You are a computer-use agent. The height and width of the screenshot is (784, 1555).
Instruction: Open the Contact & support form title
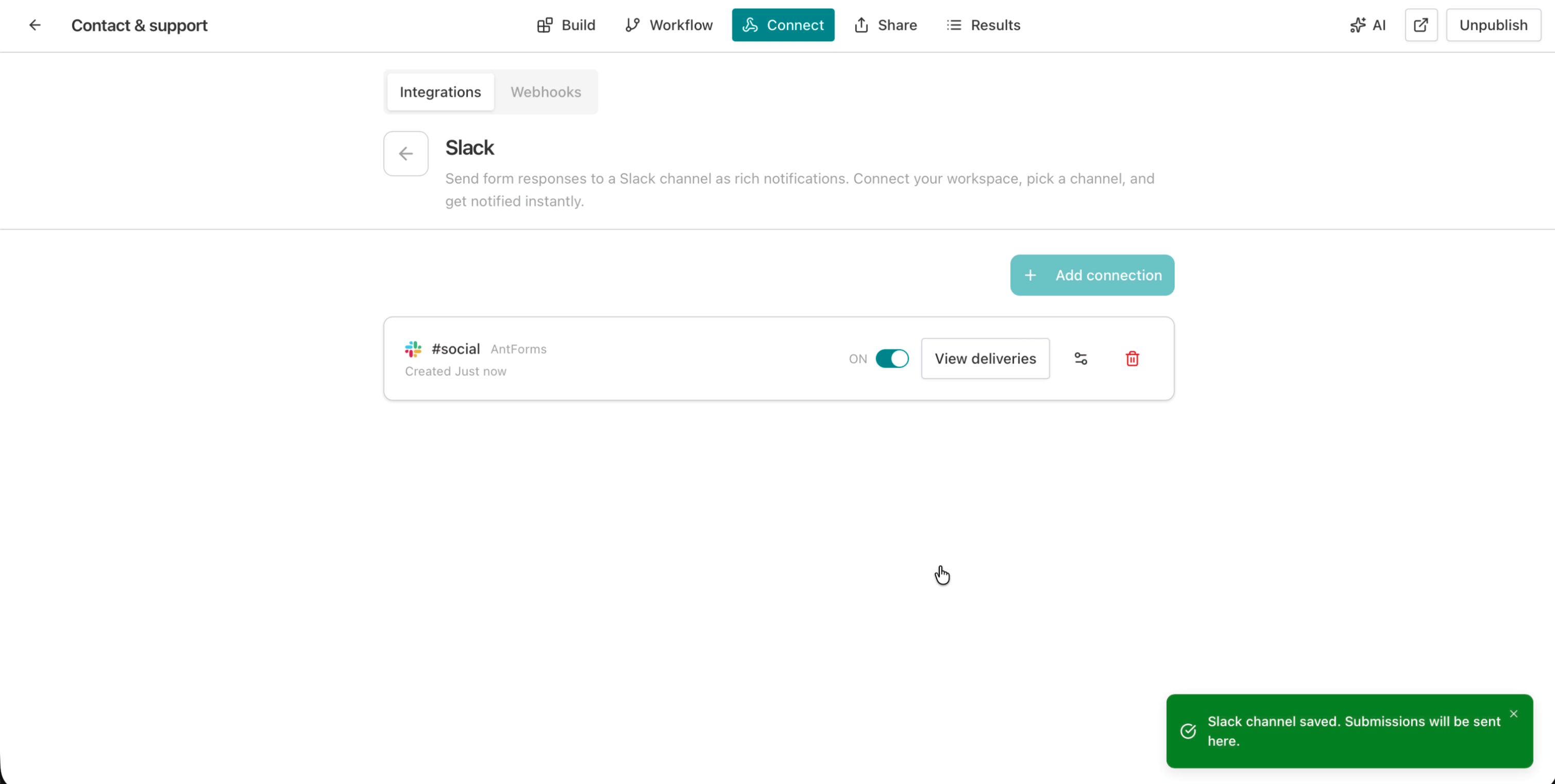click(x=140, y=25)
